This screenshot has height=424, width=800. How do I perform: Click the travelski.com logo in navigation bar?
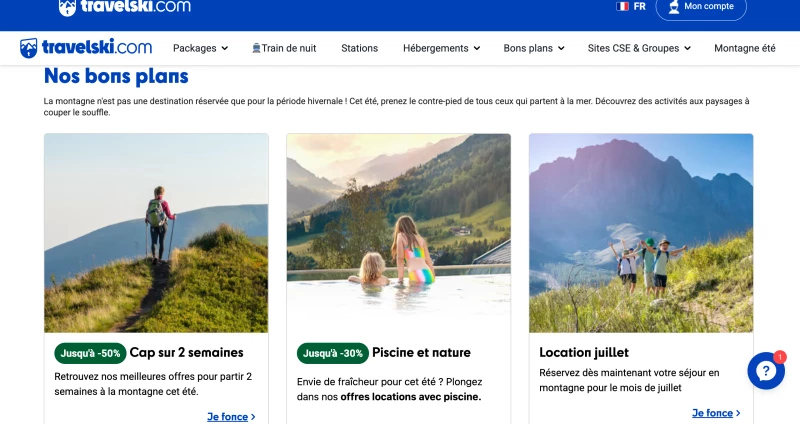(x=86, y=48)
